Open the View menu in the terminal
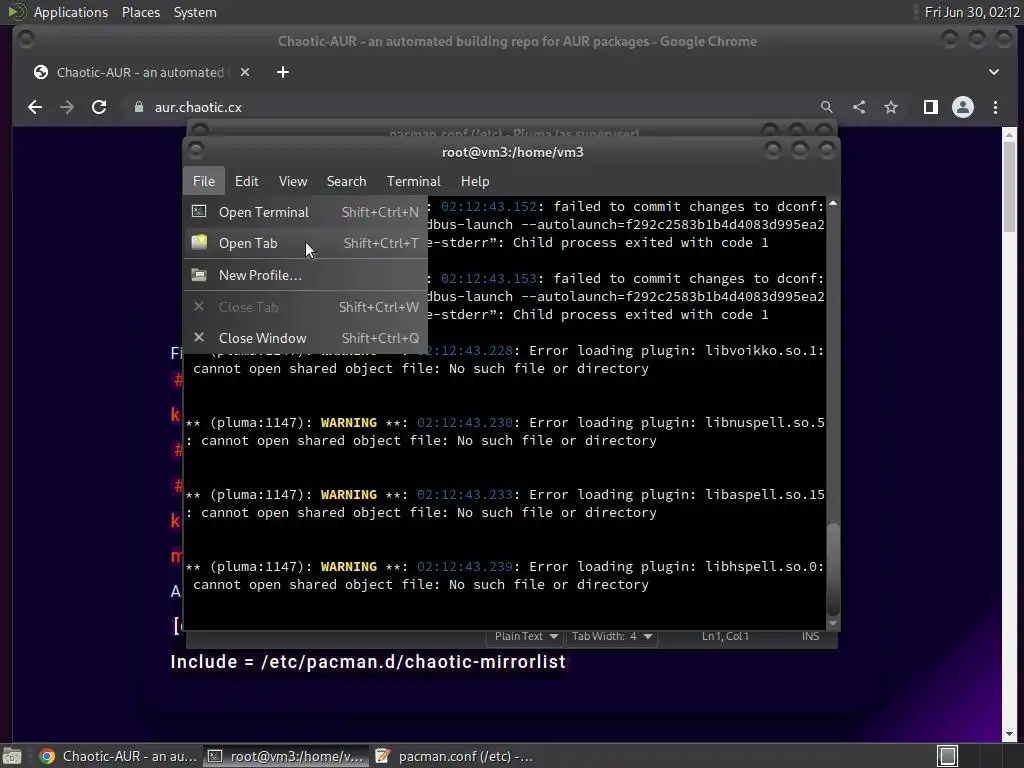 pos(293,182)
